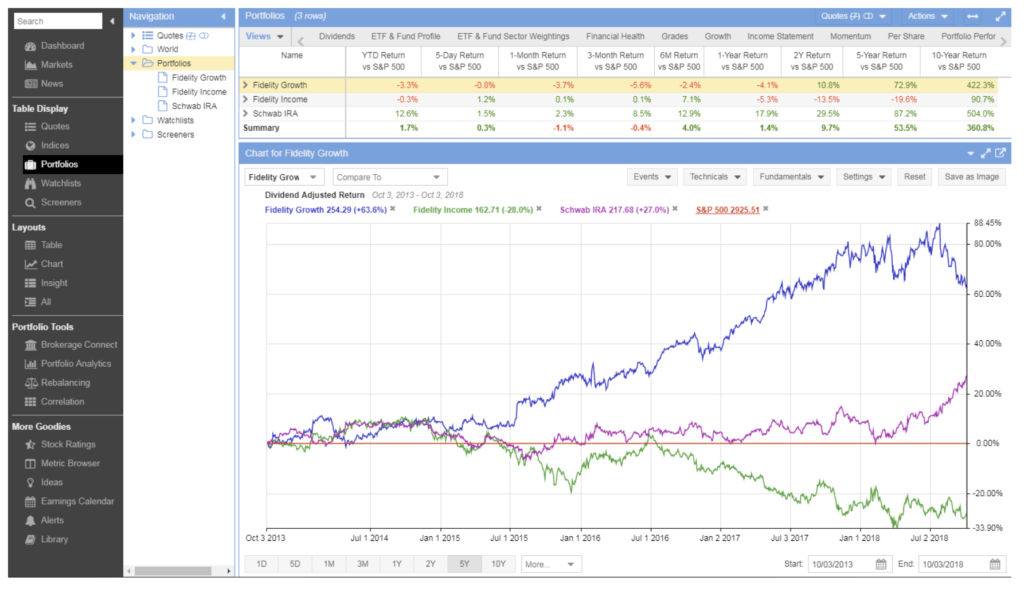
Task: Open the Ideas page
Action: (x=44, y=482)
